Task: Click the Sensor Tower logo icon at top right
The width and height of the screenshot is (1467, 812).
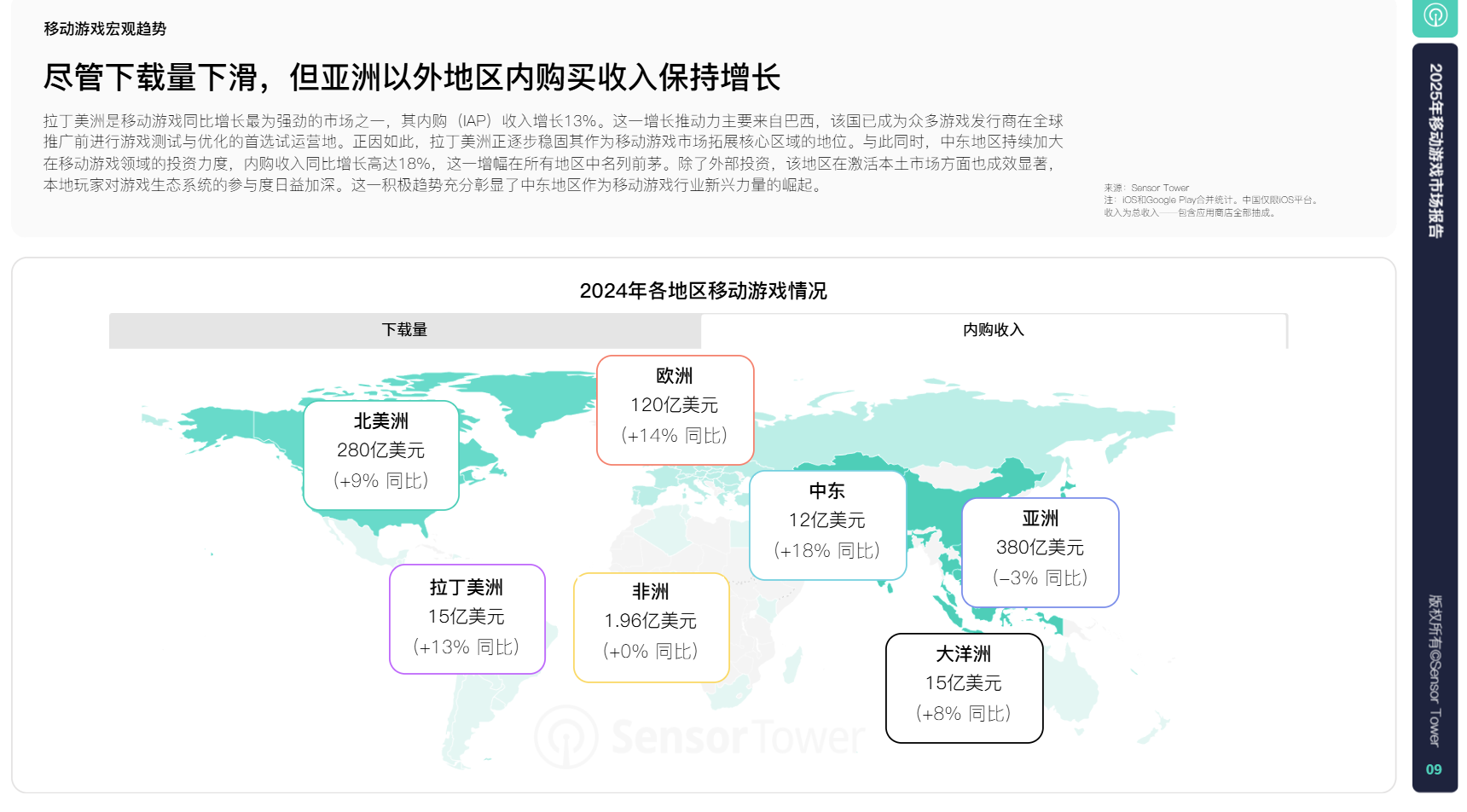Action: point(1435,15)
